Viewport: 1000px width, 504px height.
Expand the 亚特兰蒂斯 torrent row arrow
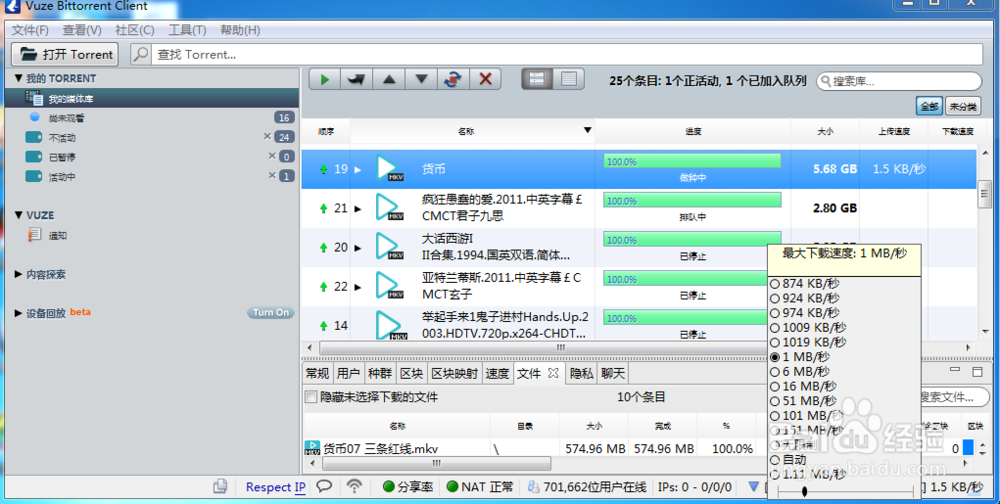coord(358,287)
